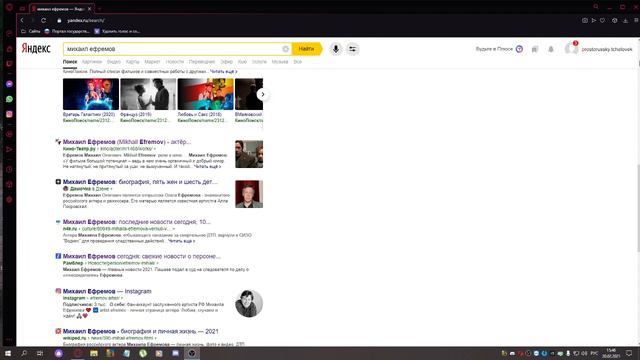Image resolution: width=640 pixels, height=360 pixels.
Task: Switch to Видео search tab
Action: tap(114, 62)
